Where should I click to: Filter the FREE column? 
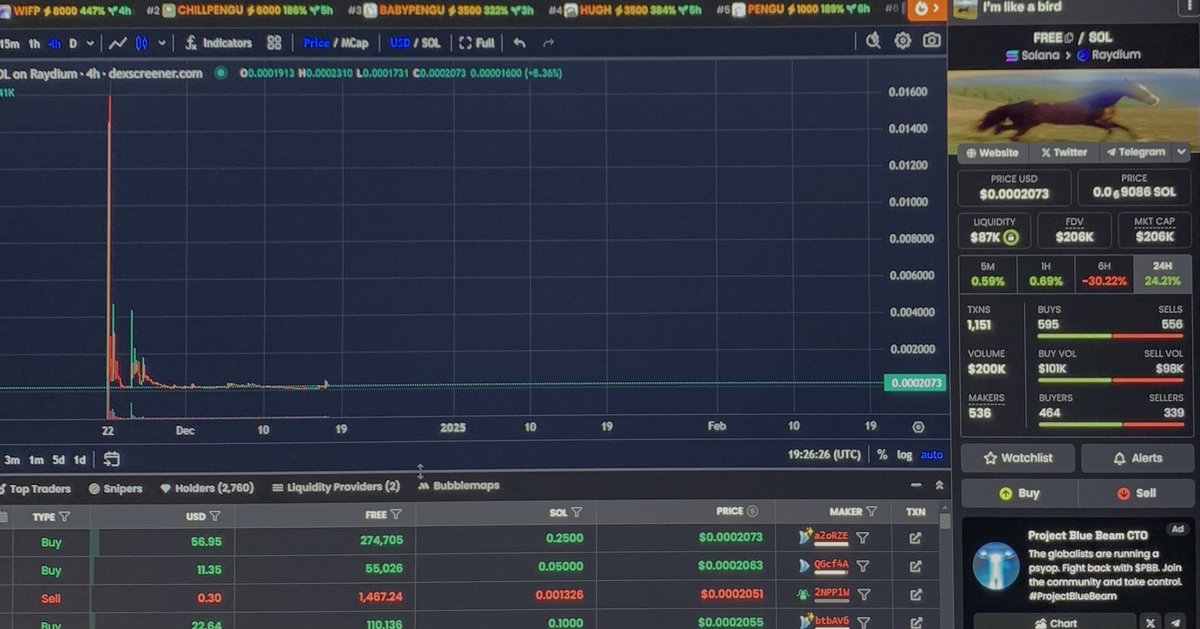click(x=396, y=514)
